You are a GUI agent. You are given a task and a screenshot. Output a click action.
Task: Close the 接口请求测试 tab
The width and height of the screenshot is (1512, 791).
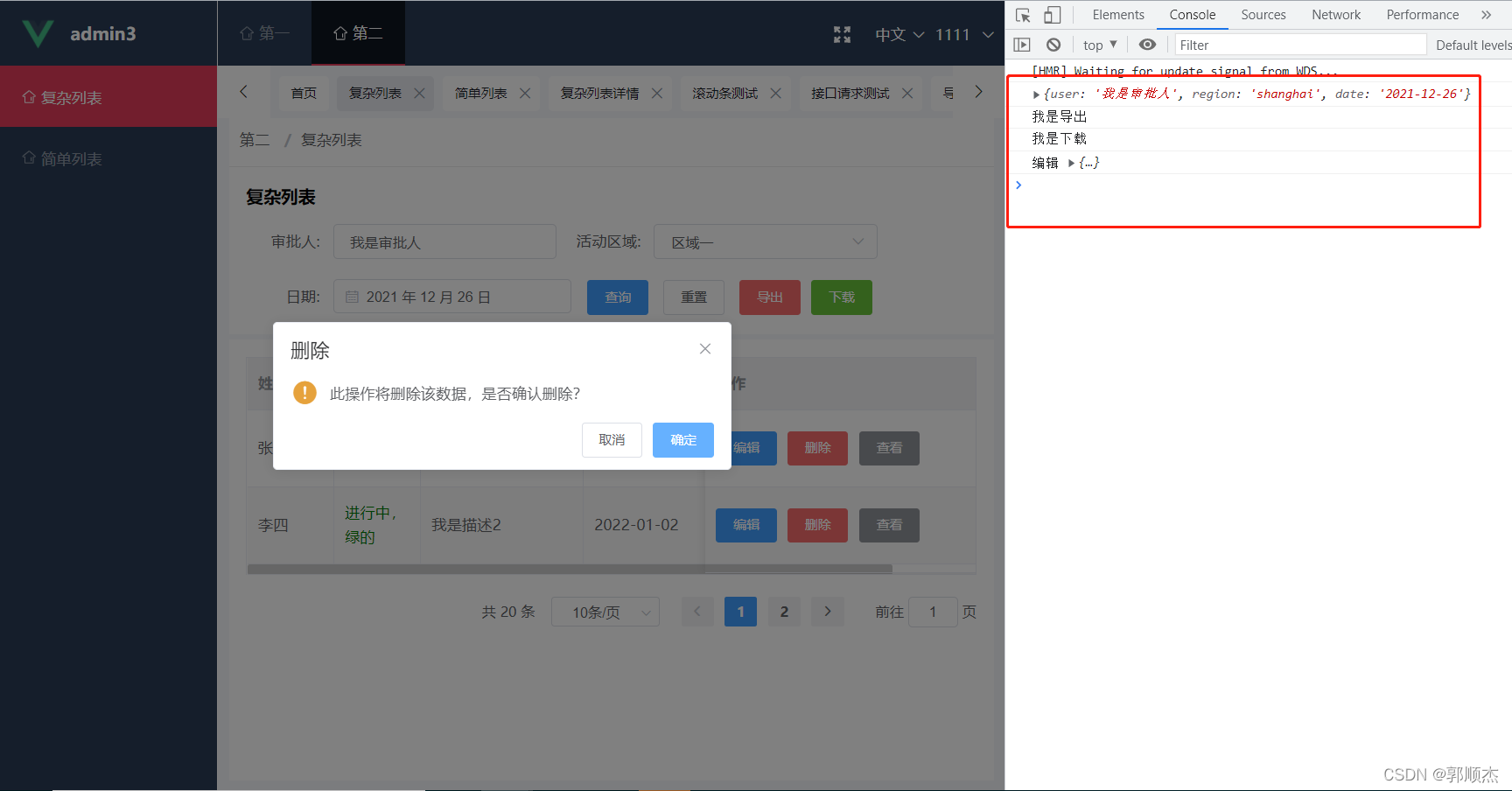point(907,93)
